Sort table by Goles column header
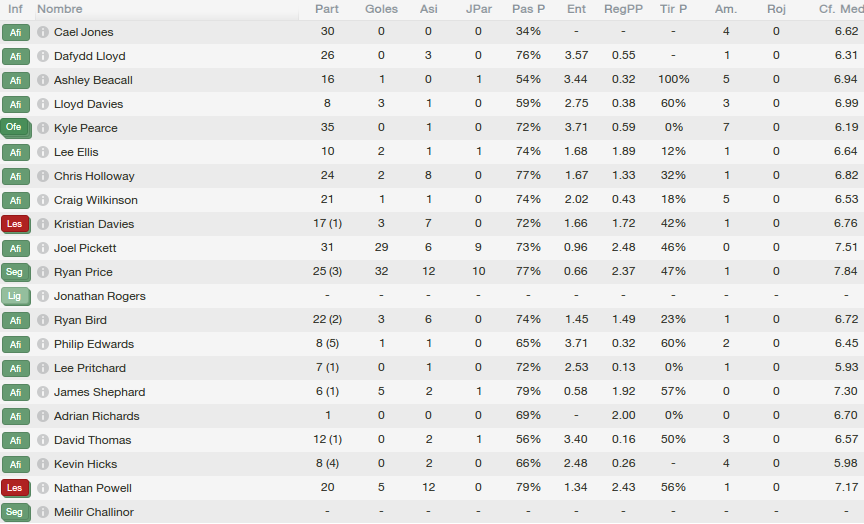The width and height of the screenshot is (864, 524). (381, 9)
